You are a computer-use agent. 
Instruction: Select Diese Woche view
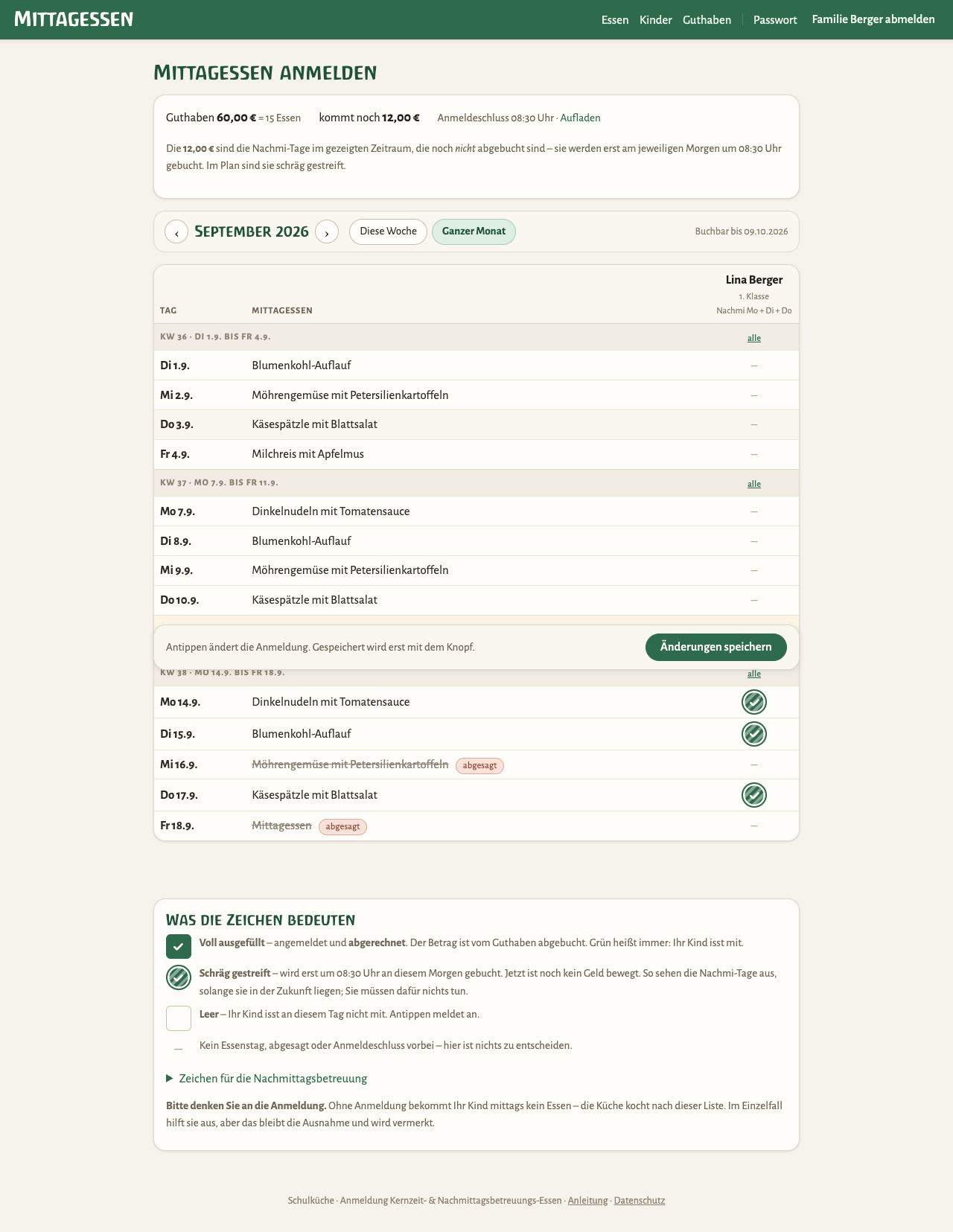388,232
